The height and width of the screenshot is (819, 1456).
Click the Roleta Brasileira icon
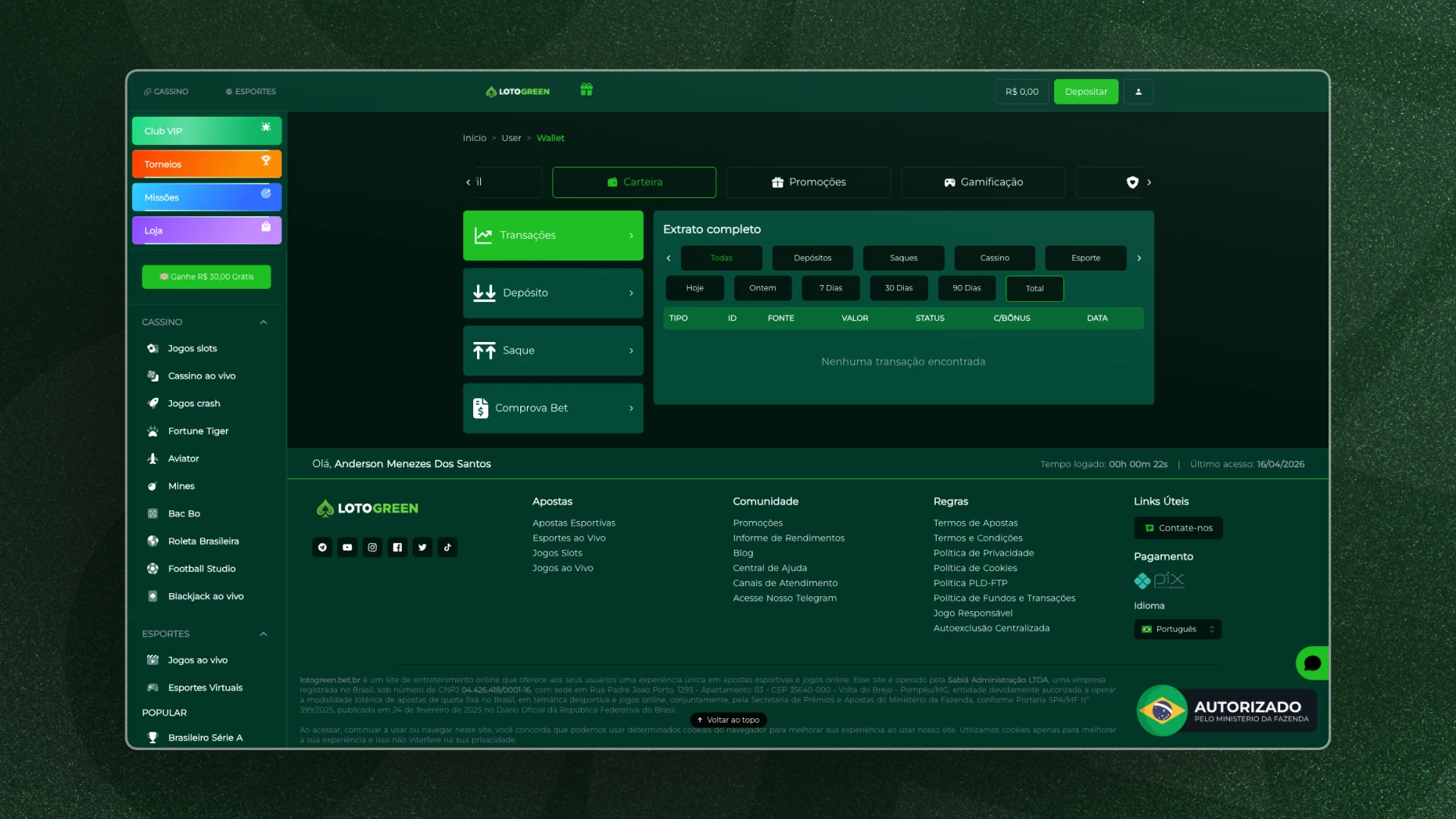[x=152, y=541]
